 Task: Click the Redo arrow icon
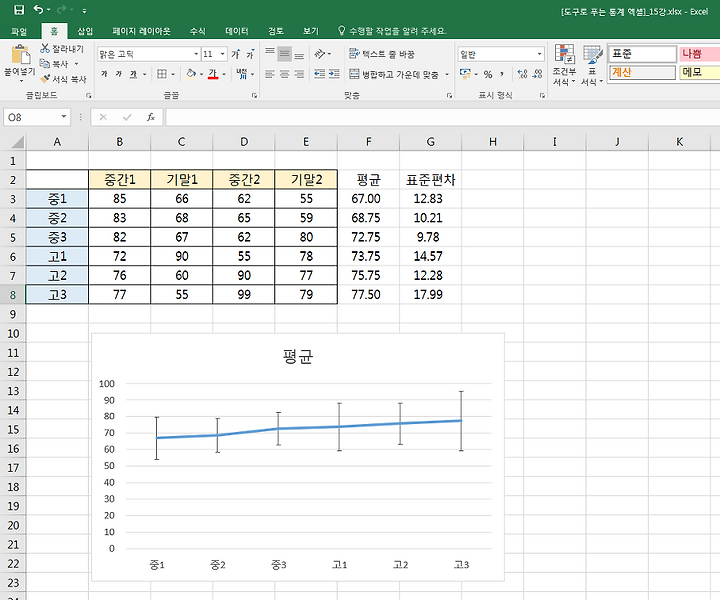62,10
